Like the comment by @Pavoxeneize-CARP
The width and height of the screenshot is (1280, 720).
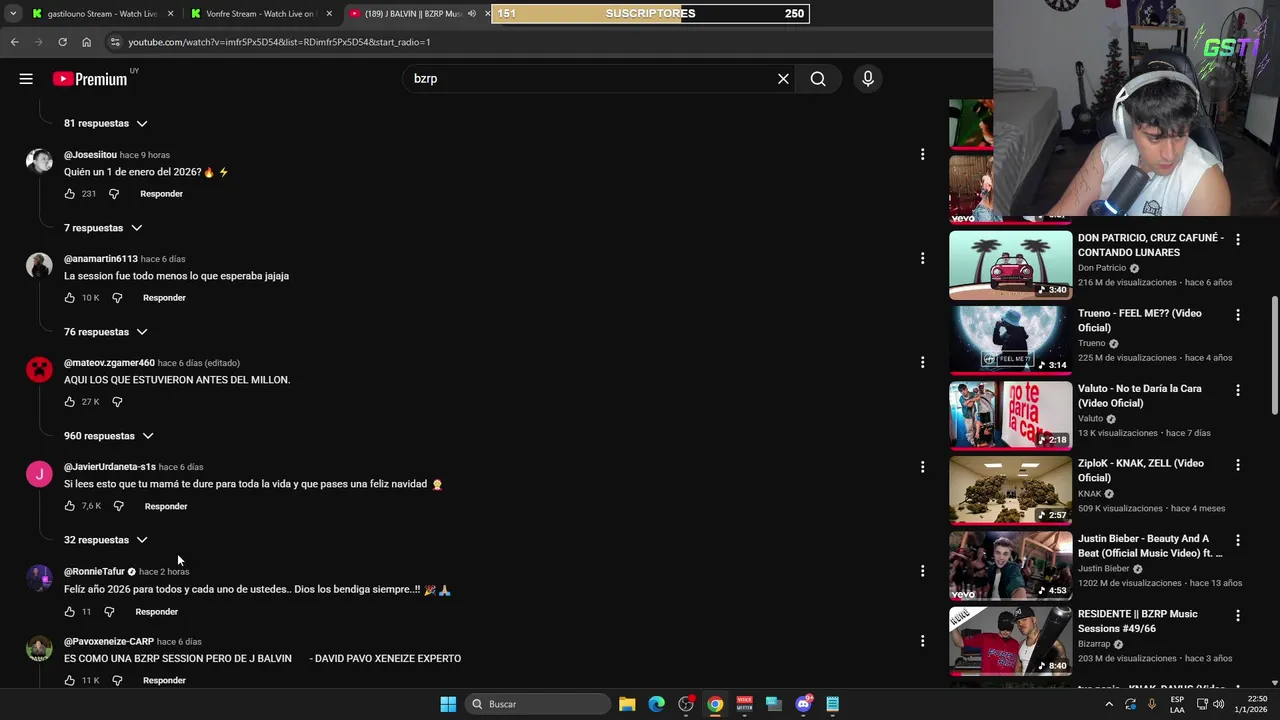pyautogui.click(x=70, y=681)
